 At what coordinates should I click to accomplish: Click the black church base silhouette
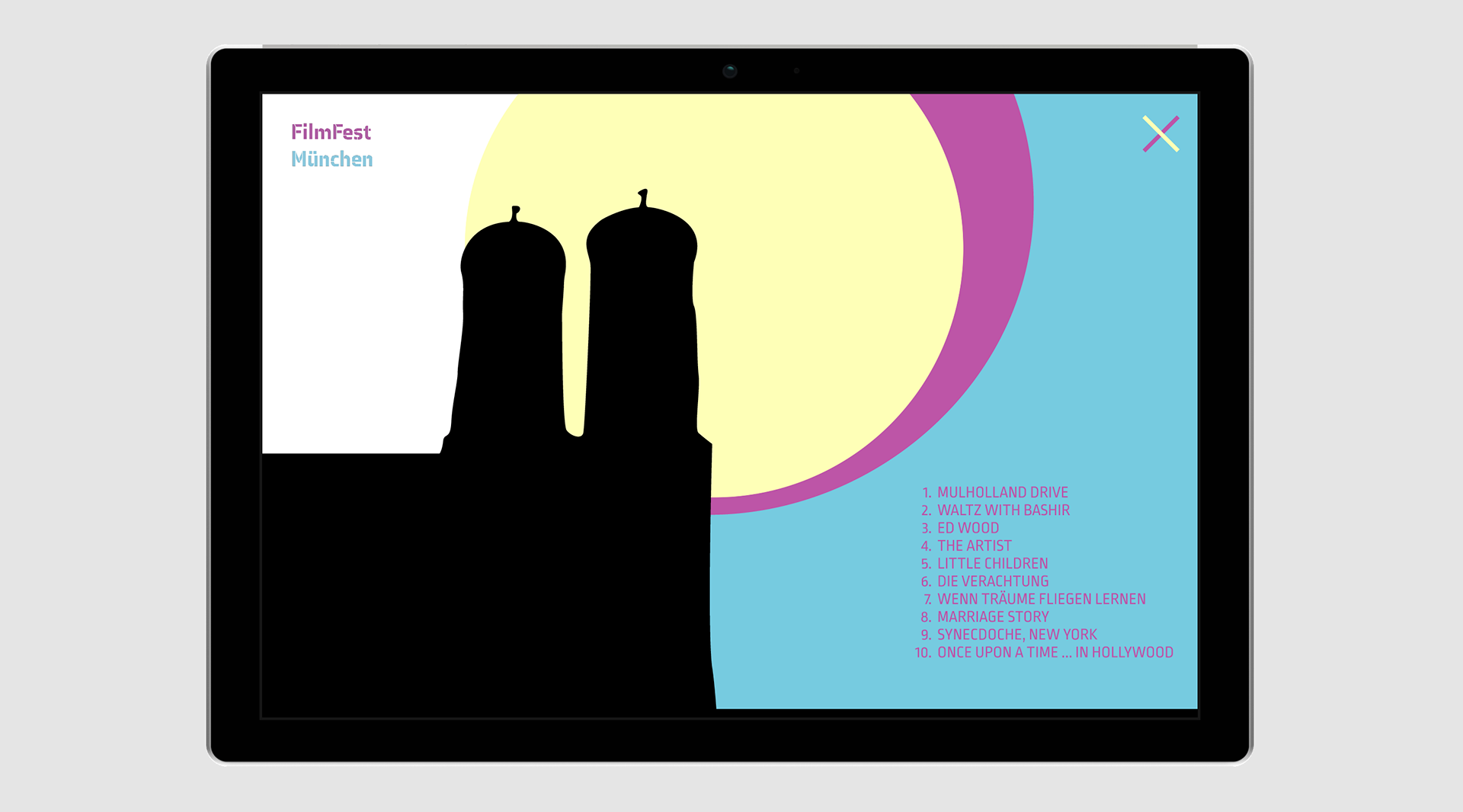tap(488, 579)
